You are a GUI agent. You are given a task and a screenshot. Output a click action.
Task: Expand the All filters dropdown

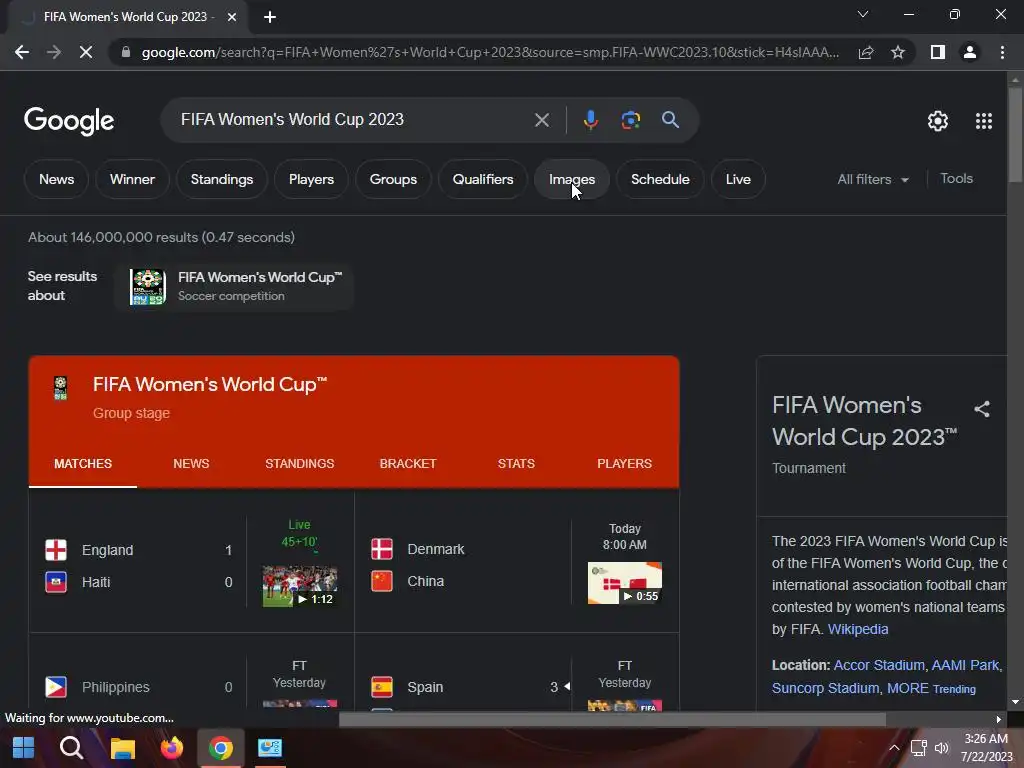pos(872,179)
